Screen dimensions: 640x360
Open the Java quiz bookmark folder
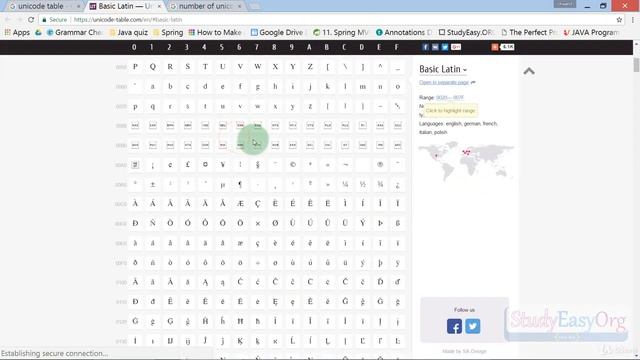(x=129, y=32)
